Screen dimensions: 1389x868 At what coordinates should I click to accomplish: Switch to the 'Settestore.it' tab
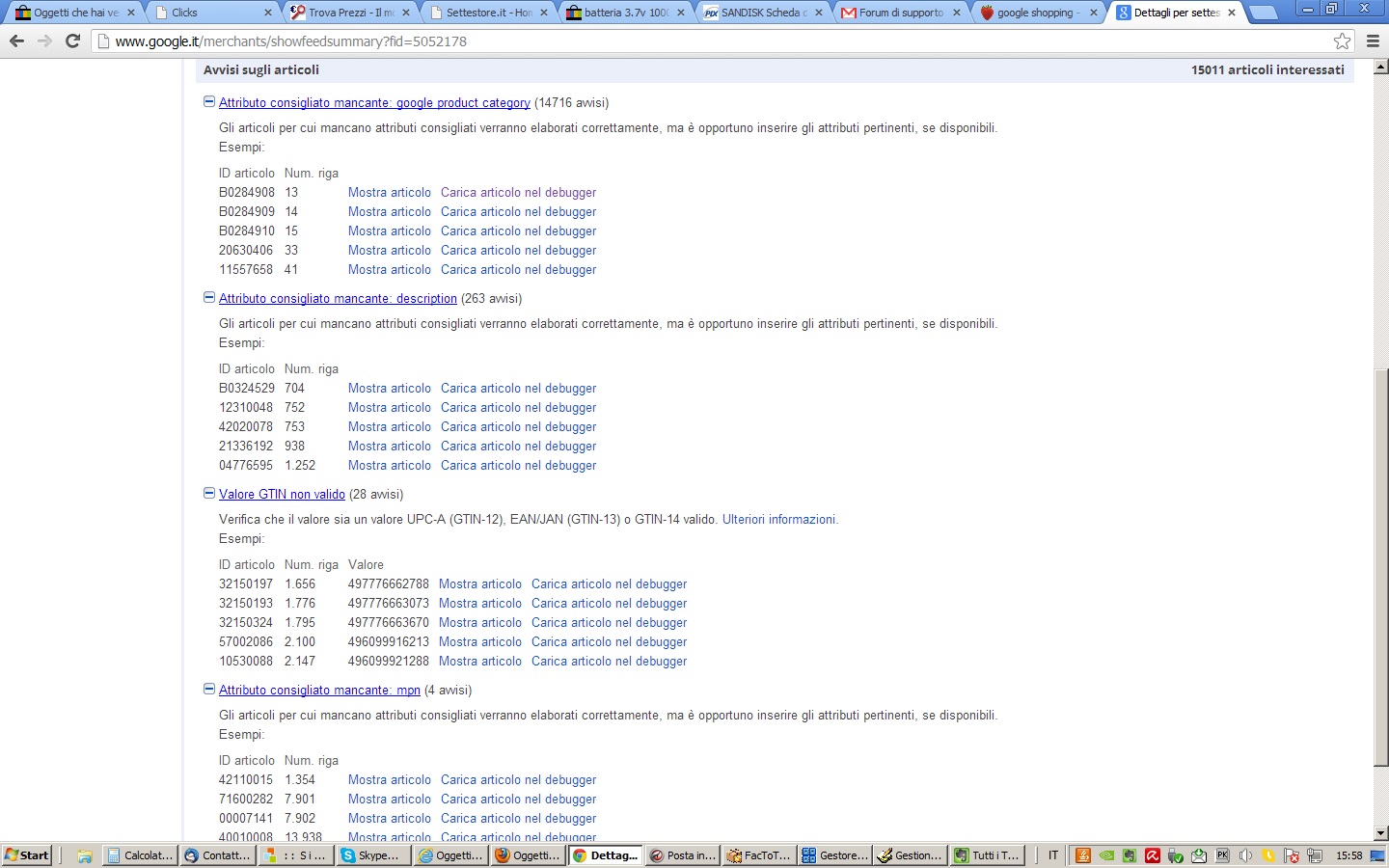click(x=488, y=13)
